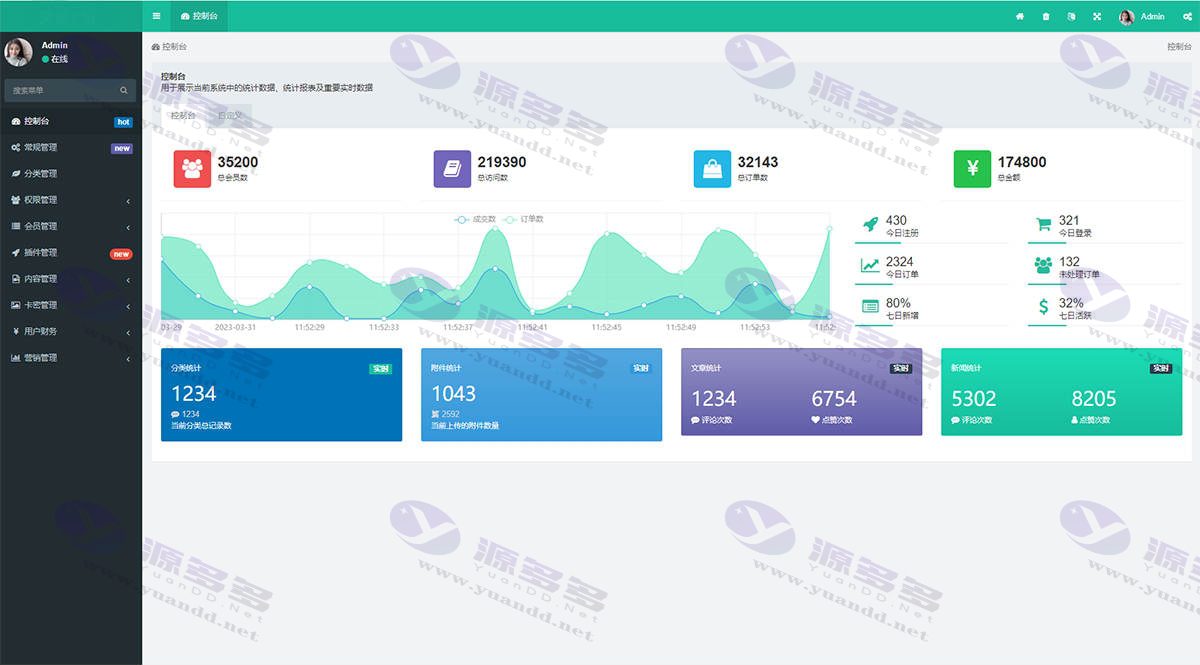Click the sidebar Admin profile photo
1200x665 pixels.
(18, 52)
